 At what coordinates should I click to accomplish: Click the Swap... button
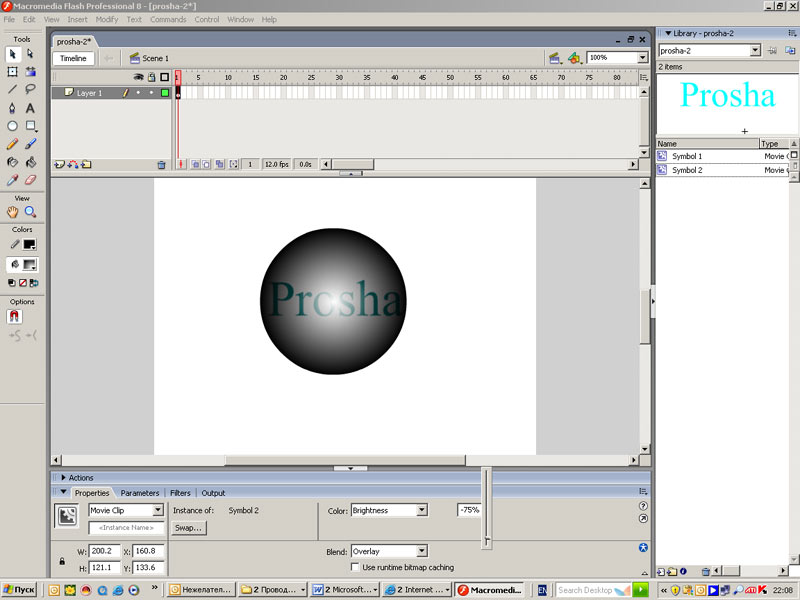[188, 527]
